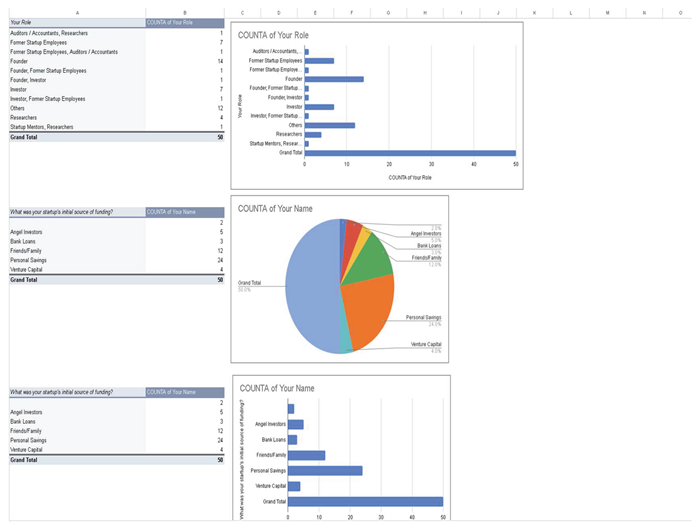697x527 pixels.
Task: Click the green Friends/Family pie slice
Action: coord(372,257)
